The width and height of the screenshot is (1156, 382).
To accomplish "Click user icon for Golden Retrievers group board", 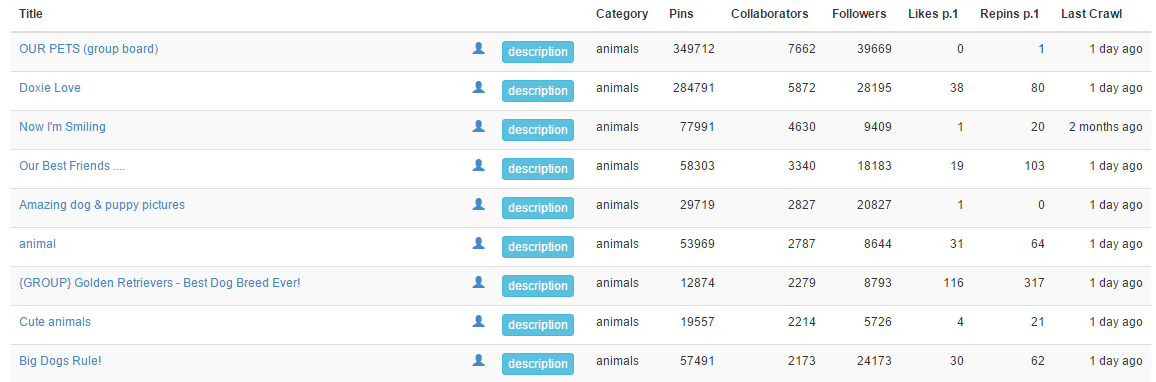I will pos(478,282).
